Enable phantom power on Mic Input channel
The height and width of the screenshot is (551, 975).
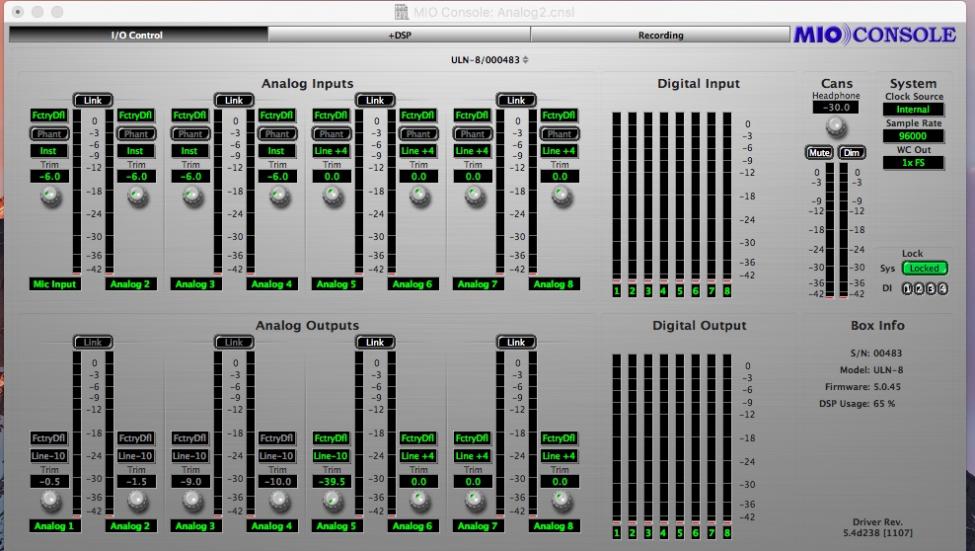click(x=49, y=134)
